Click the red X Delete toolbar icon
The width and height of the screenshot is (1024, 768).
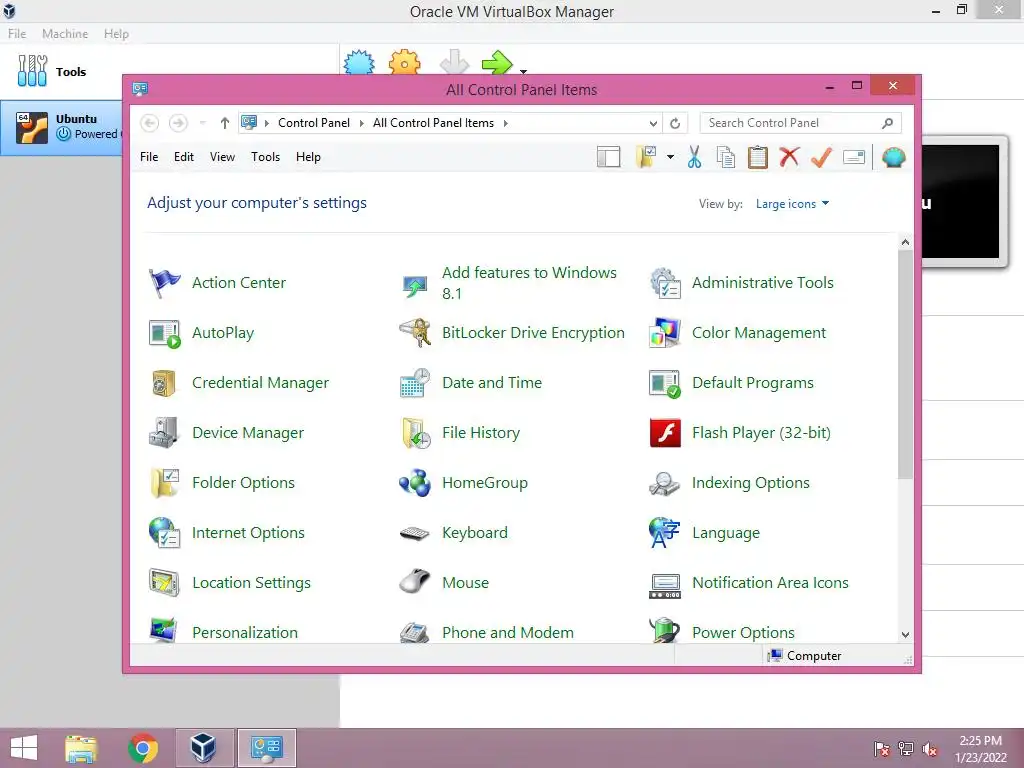pyautogui.click(x=790, y=157)
